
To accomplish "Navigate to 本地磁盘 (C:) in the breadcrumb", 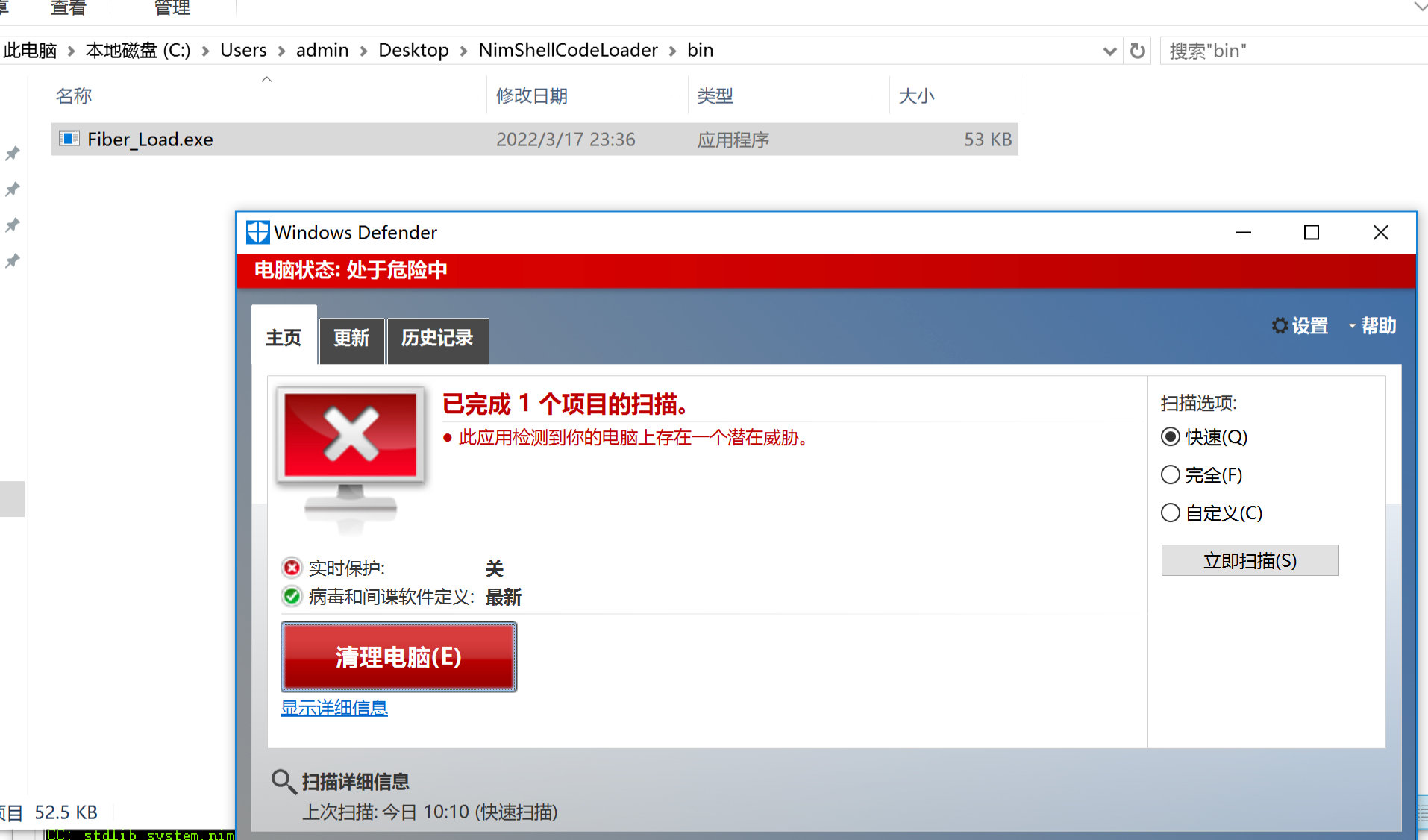I will 138,50.
